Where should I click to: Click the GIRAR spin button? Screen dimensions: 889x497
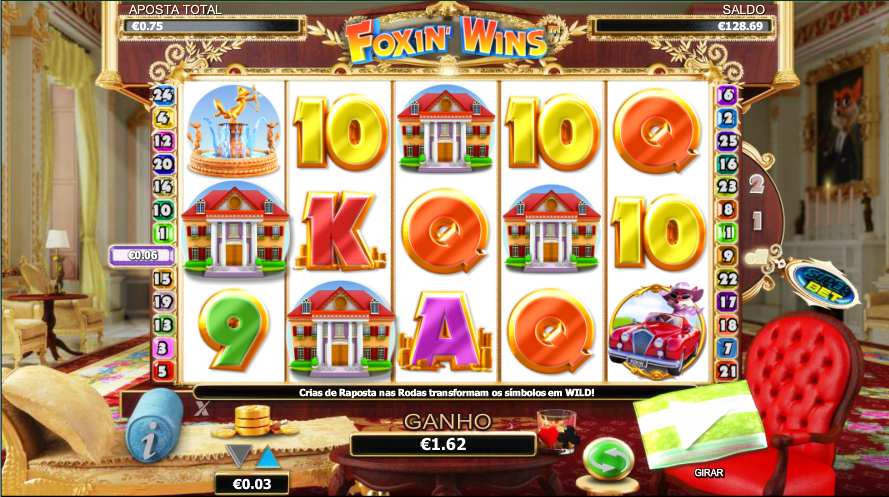[x=709, y=472]
